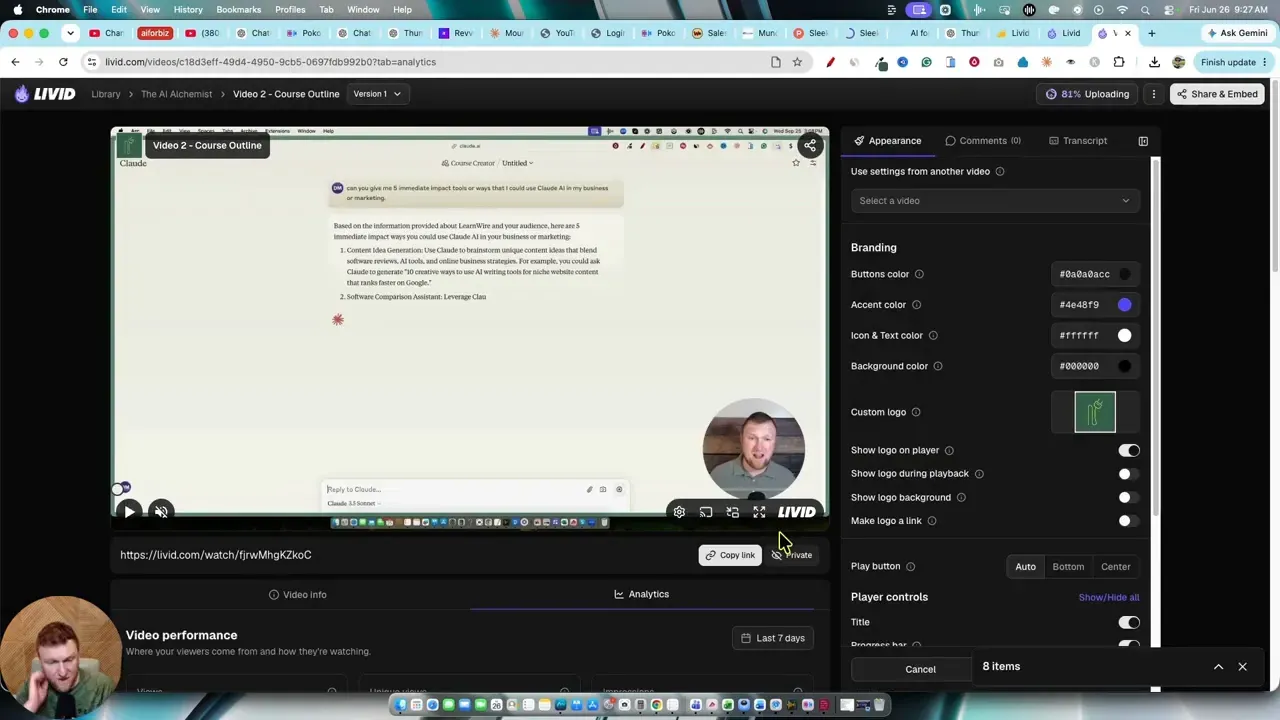Click the Buttons color swatch
This screenshot has height=720, width=1280.
click(1125, 274)
